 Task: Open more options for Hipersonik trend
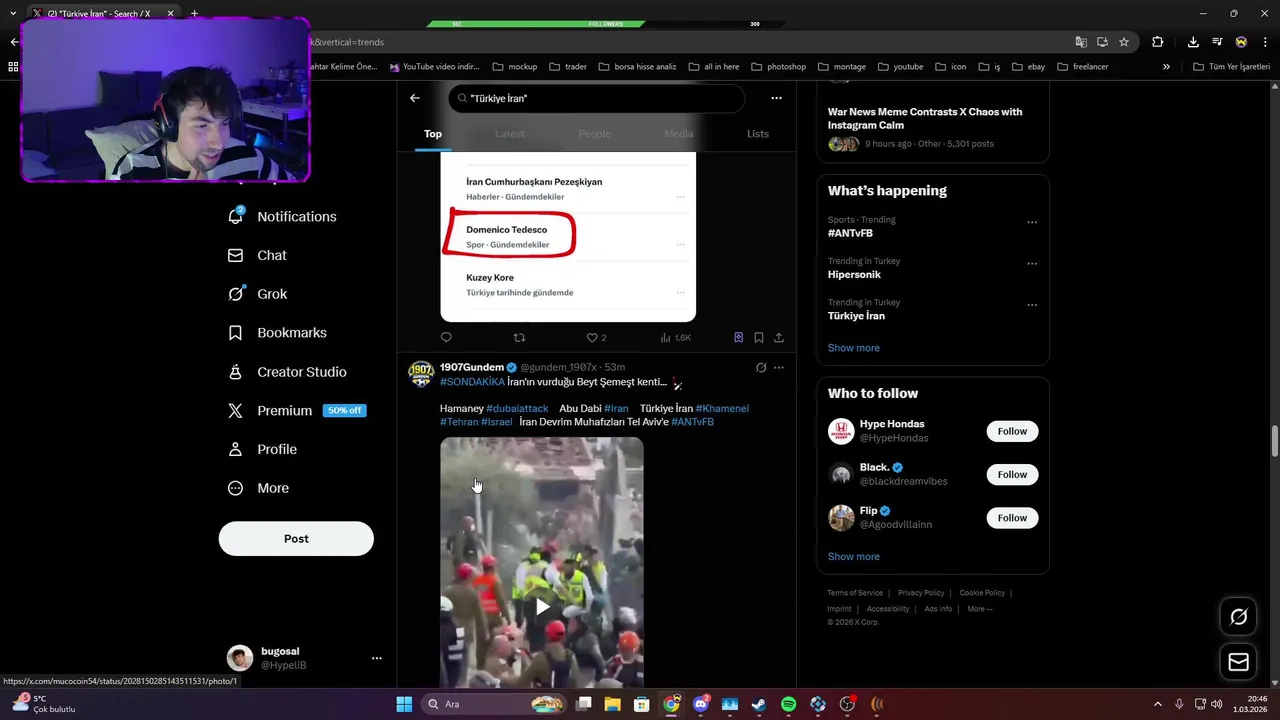pos(1032,264)
